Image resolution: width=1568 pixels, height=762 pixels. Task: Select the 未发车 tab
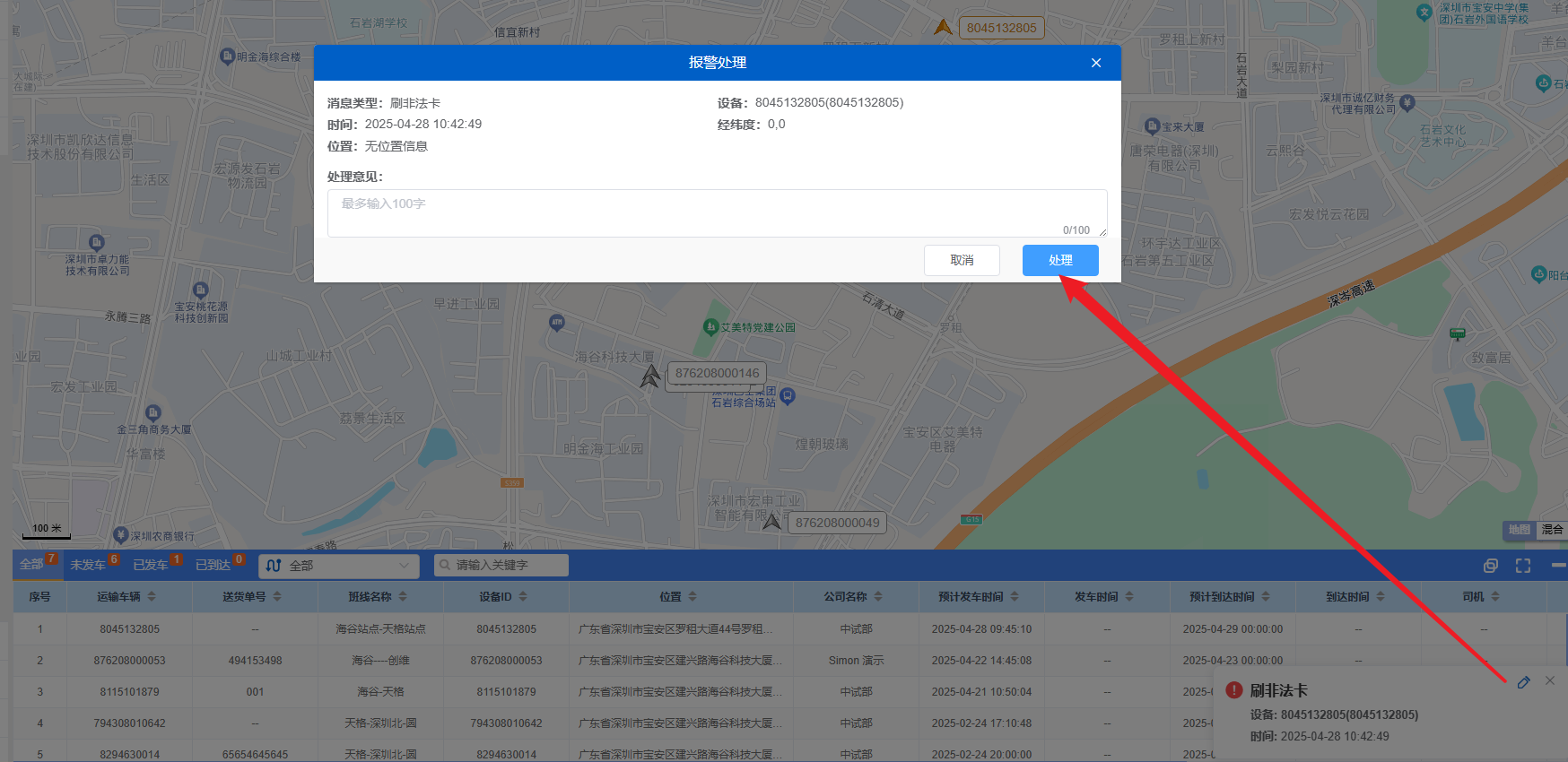(x=88, y=565)
